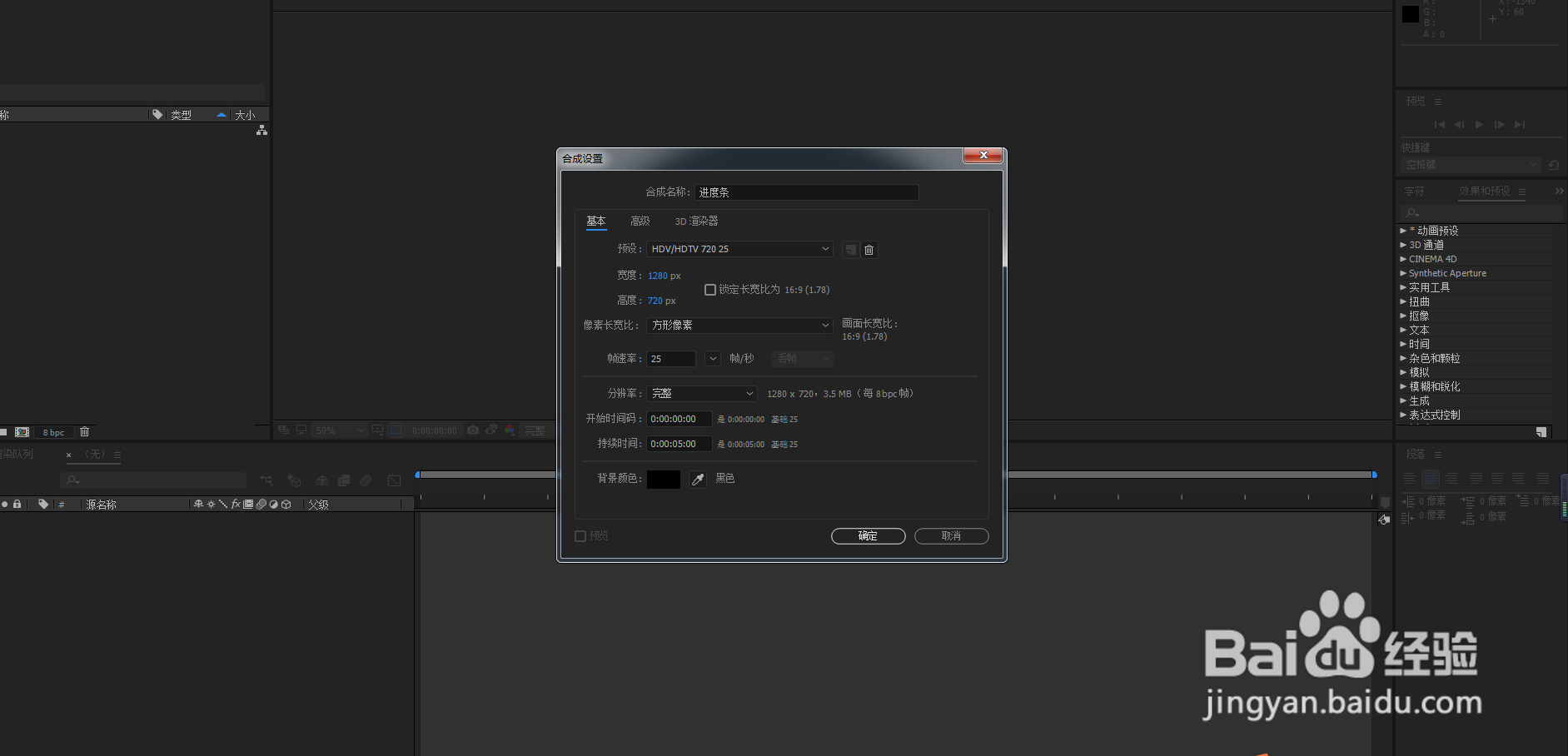1568x756 pixels.
Task: Click the show snapshot eye icon in viewer
Action: click(x=491, y=430)
